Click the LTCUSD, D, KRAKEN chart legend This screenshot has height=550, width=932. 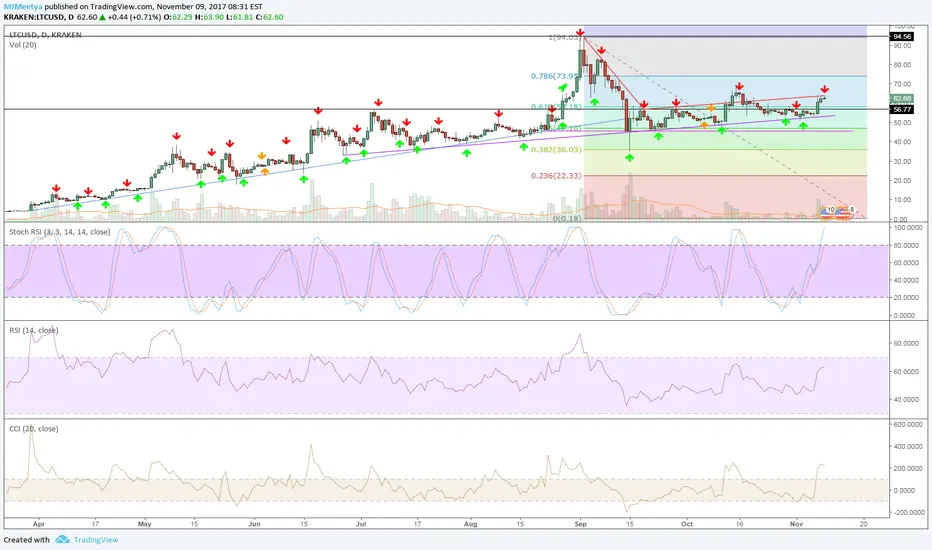pos(45,35)
